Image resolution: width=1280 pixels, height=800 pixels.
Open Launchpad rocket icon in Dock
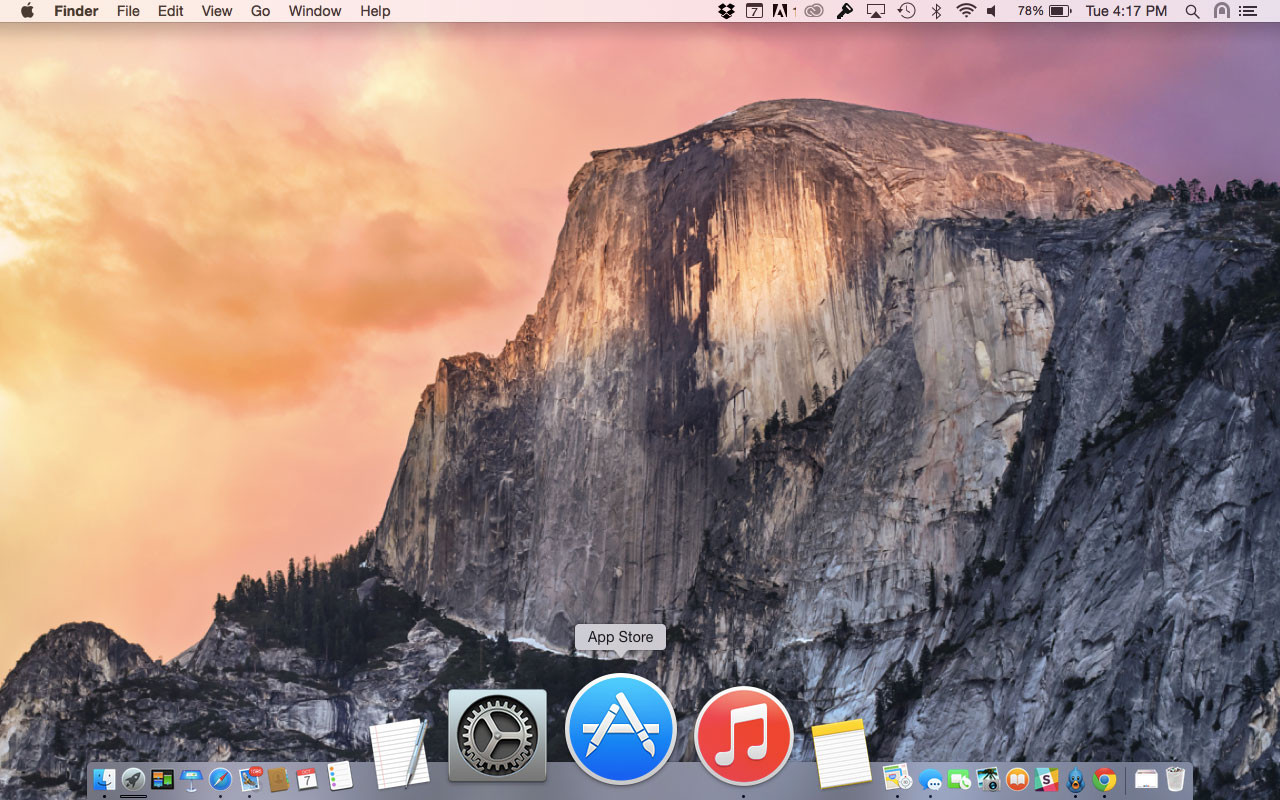click(133, 779)
